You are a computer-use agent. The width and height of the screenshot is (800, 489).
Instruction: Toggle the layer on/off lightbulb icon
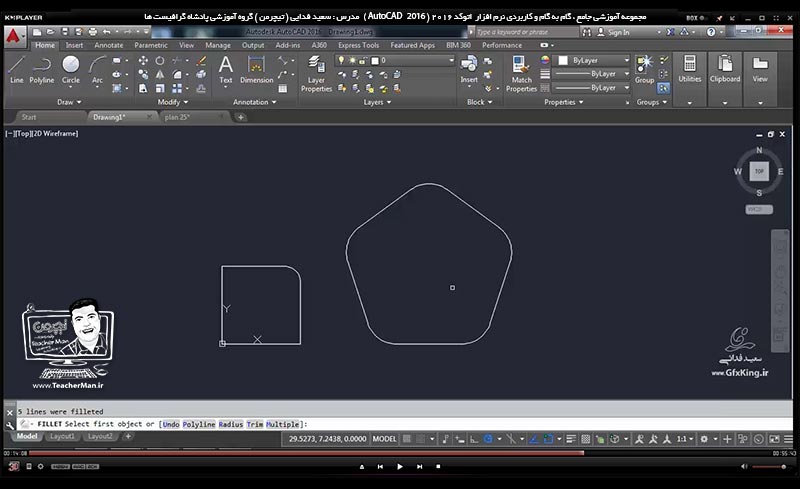(341, 61)
